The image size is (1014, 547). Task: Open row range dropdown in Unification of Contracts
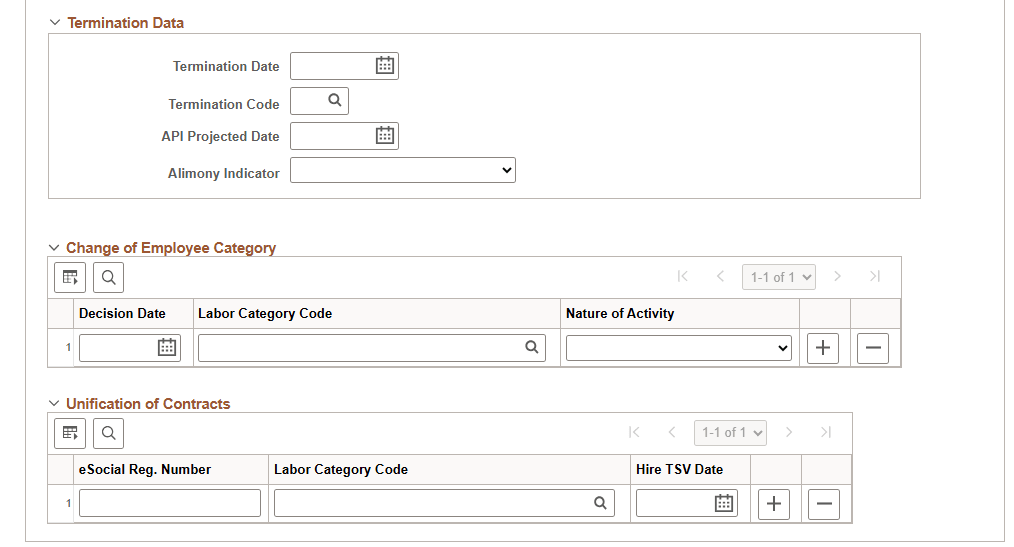click(730, 433)
